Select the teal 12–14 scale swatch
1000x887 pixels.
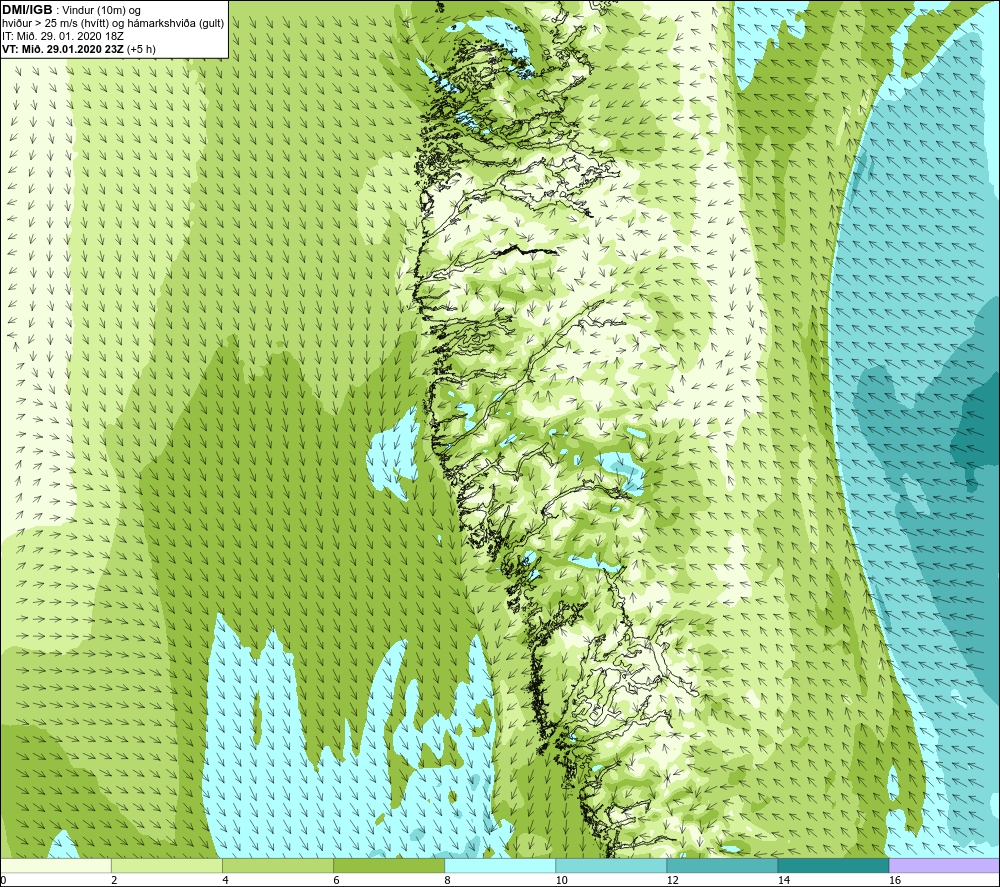[722, 865]
